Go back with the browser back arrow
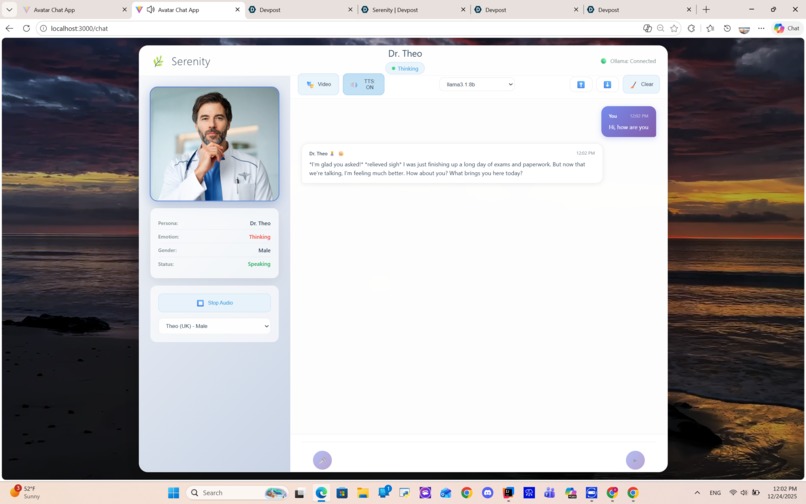 pos(9,28)
